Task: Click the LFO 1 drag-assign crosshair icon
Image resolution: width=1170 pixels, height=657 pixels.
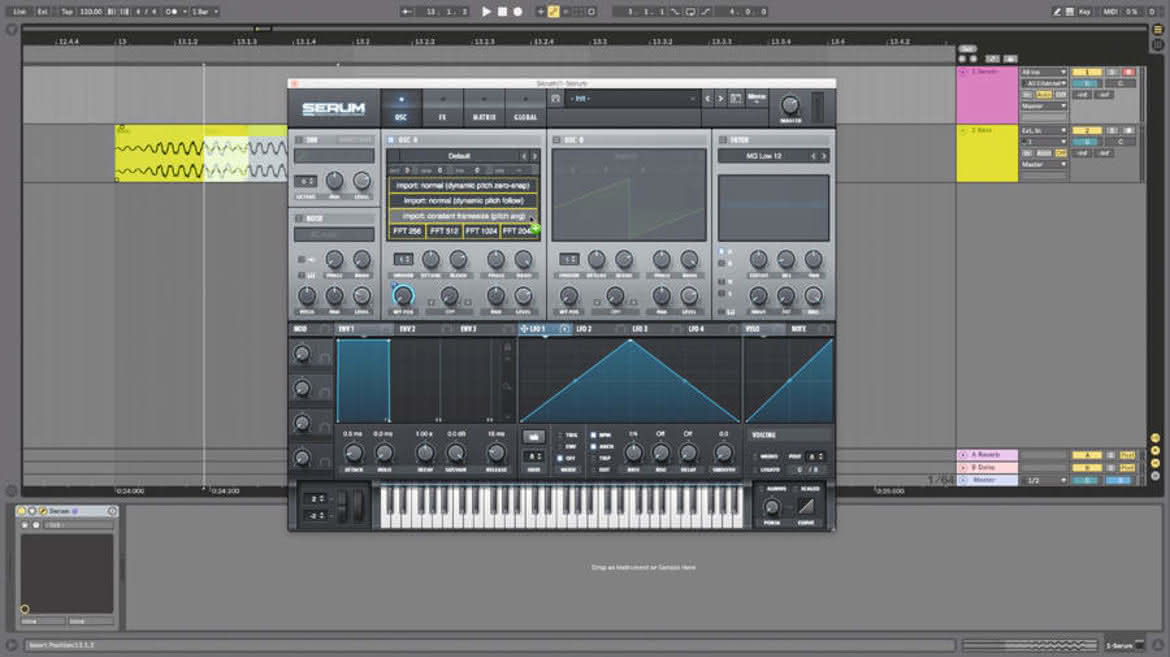Action: 524,328
